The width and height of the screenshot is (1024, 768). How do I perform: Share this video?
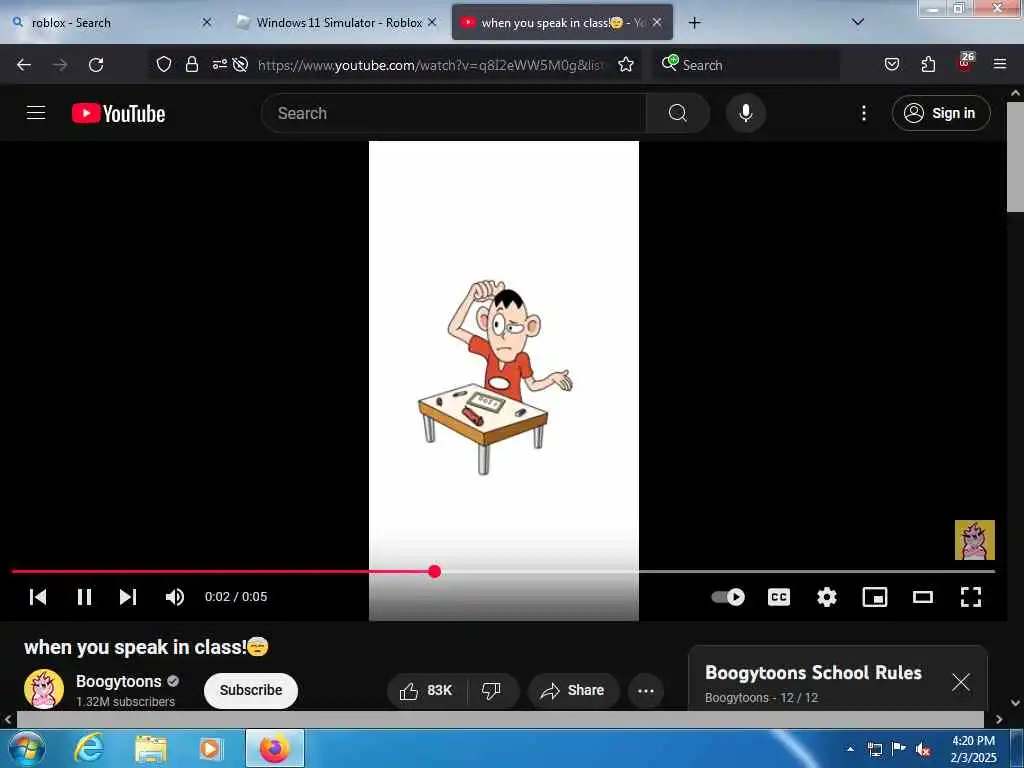pyautogui.click(x=573, y=690)
